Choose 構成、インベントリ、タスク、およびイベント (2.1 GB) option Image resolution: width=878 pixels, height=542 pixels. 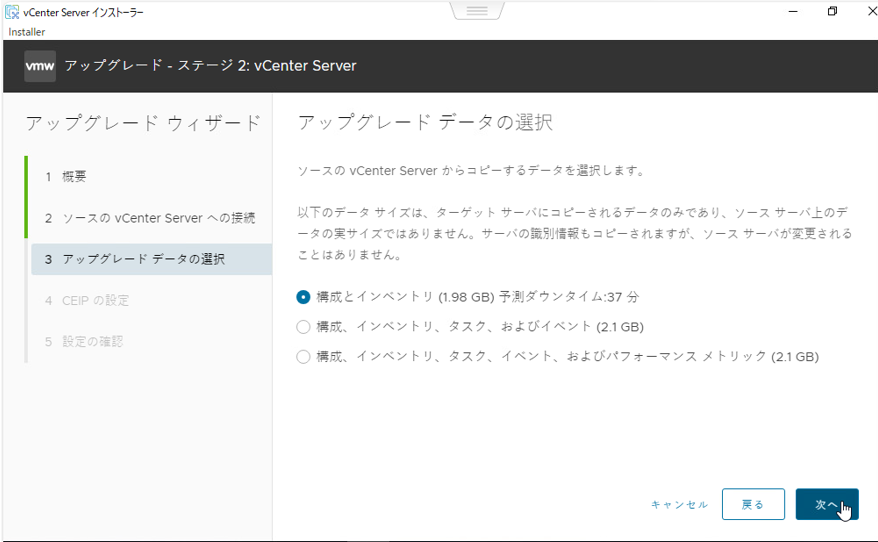pyautogui.click(x=304, y=327)
